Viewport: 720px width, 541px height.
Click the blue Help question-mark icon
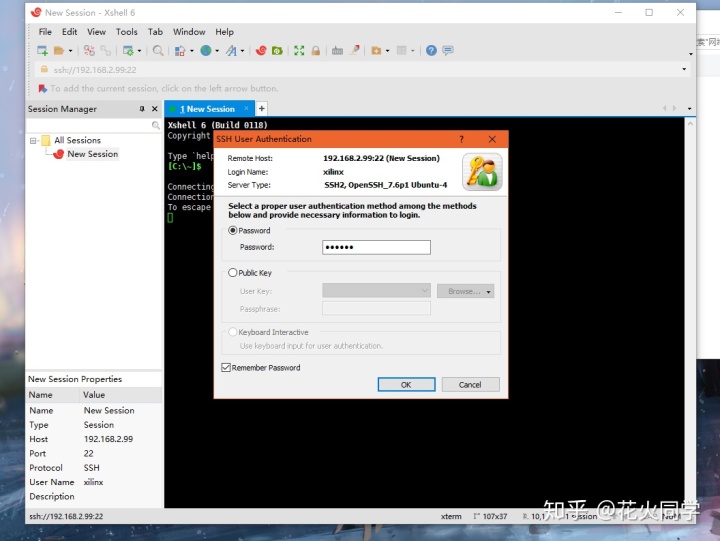point(431,51)
